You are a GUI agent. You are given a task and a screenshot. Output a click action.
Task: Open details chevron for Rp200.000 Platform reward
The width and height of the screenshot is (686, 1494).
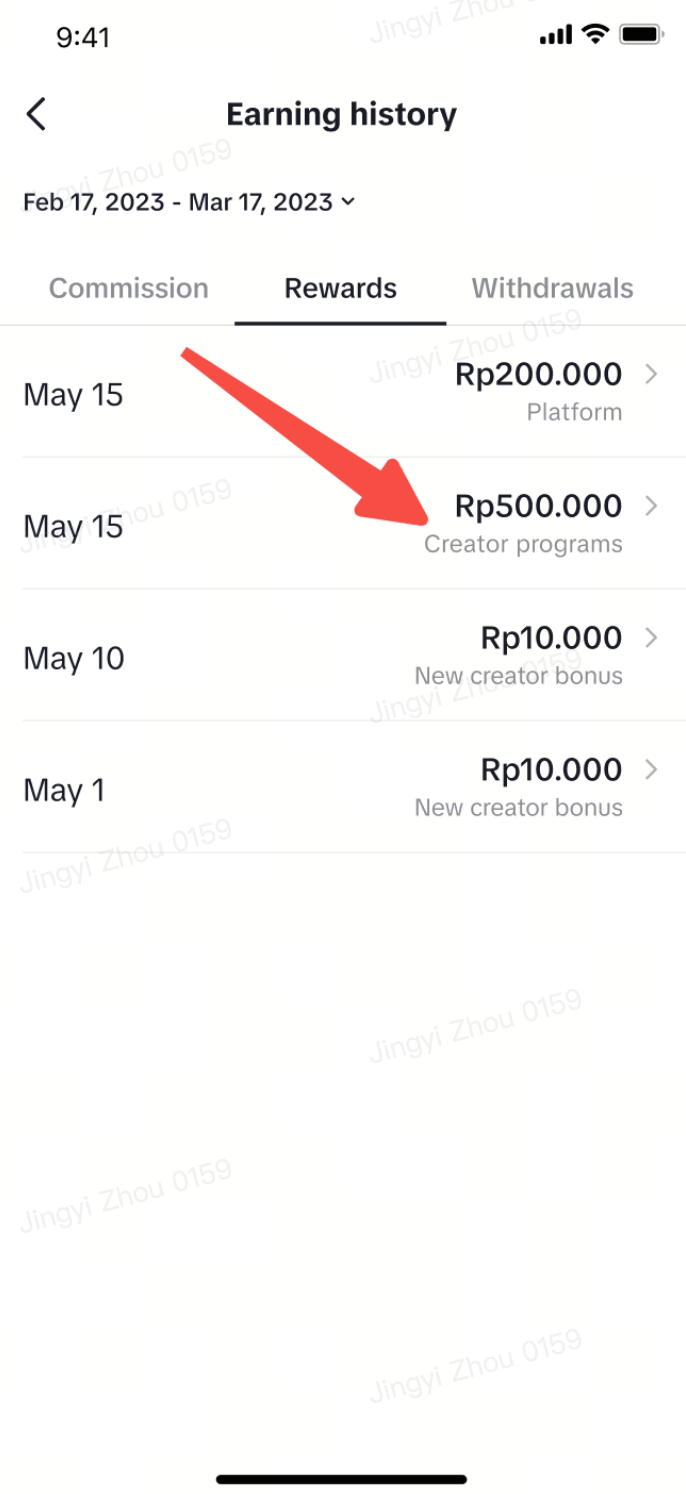pos(651,374)
